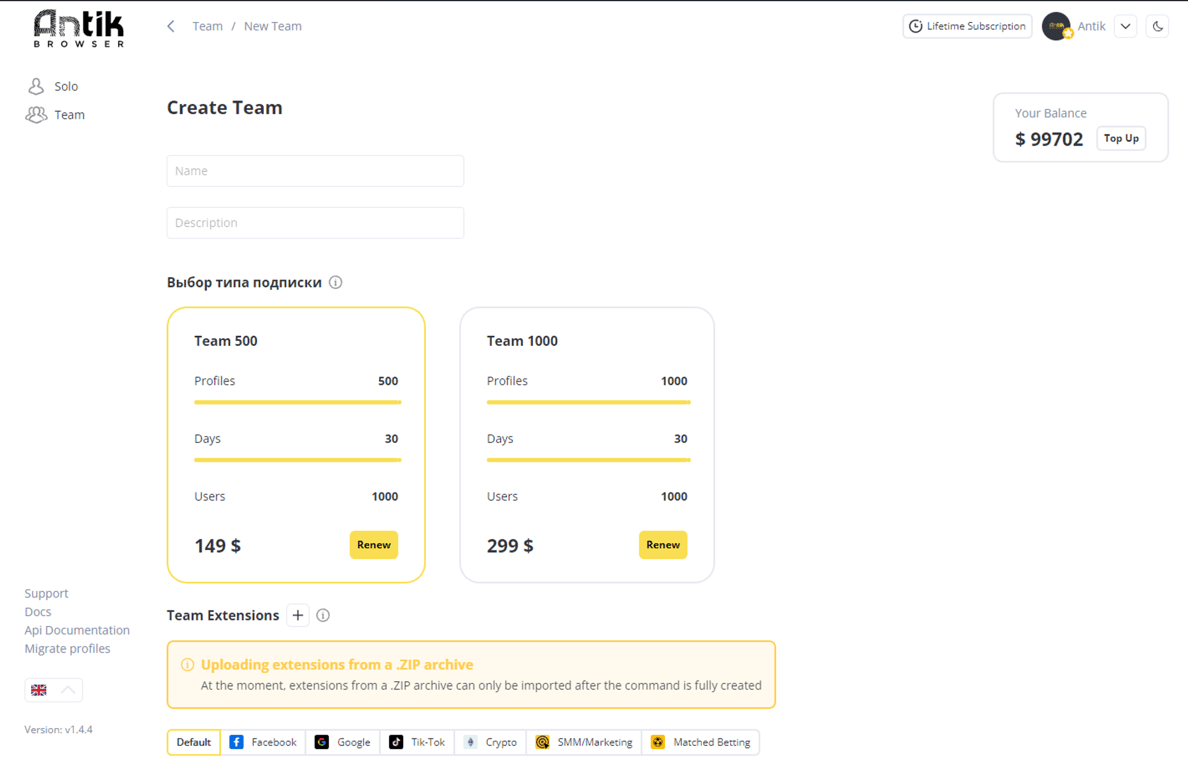The width and height of the screenshot is (1188, 768).
Task: Show Team Extensions info icon
Action: (323, 615)
